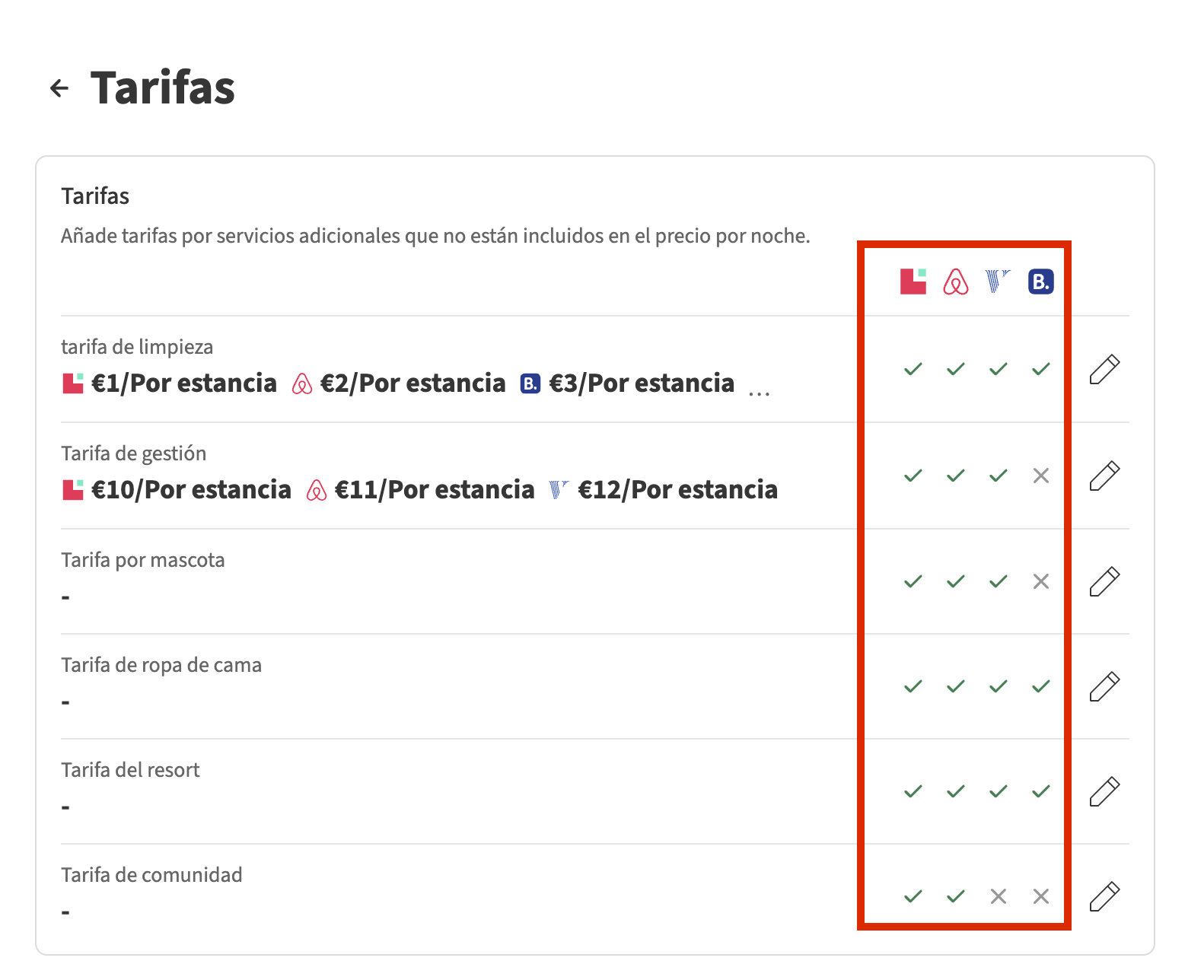Click the €12/Por estancia Vrbo price

[677, 490]
